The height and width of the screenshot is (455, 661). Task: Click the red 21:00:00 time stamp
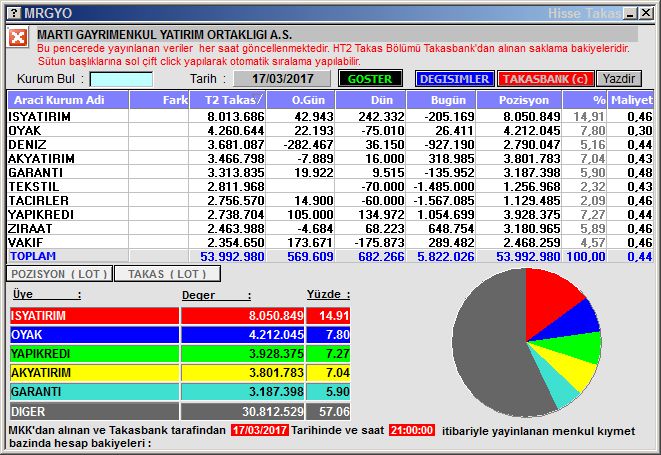pos(412,430)
